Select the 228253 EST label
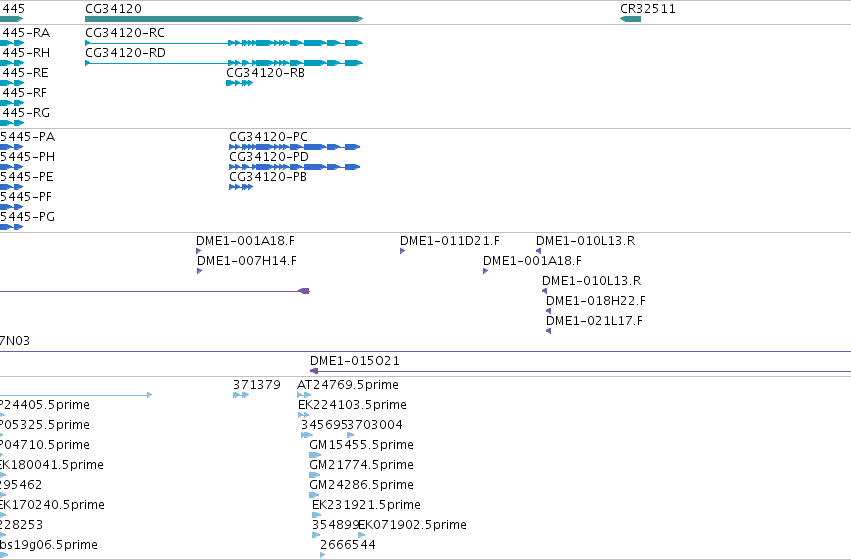 (22, 525)
